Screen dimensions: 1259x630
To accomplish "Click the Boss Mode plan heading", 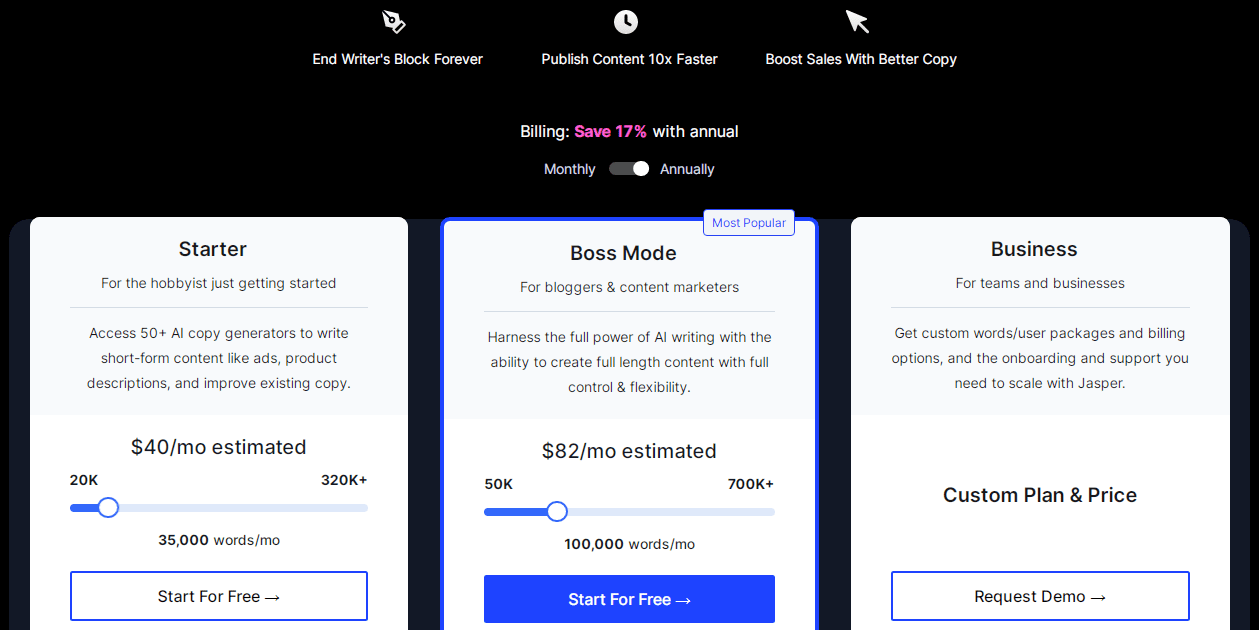I will [x=623, y=253].
